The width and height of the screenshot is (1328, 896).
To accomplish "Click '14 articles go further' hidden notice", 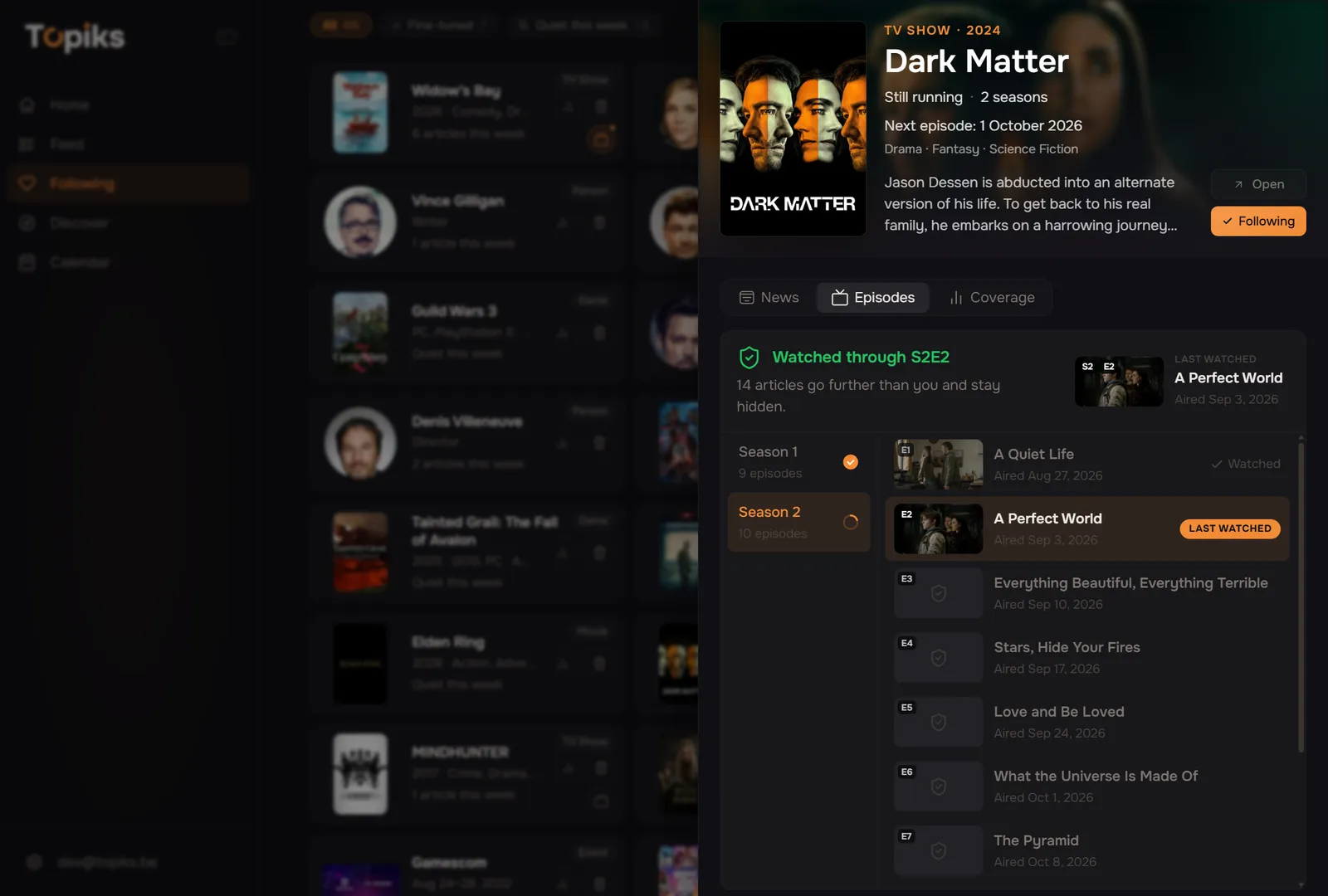I will pos(868,396).
